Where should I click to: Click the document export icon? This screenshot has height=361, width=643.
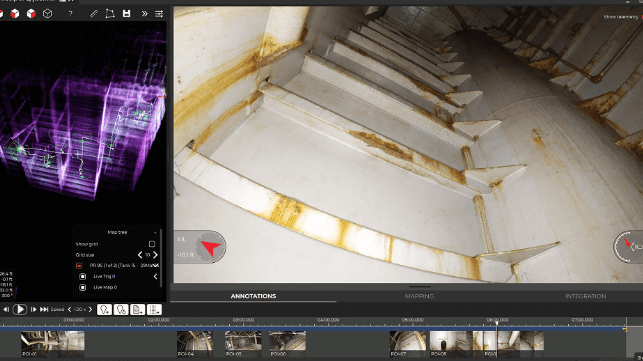pyautogui.click(x=137, y=309)
